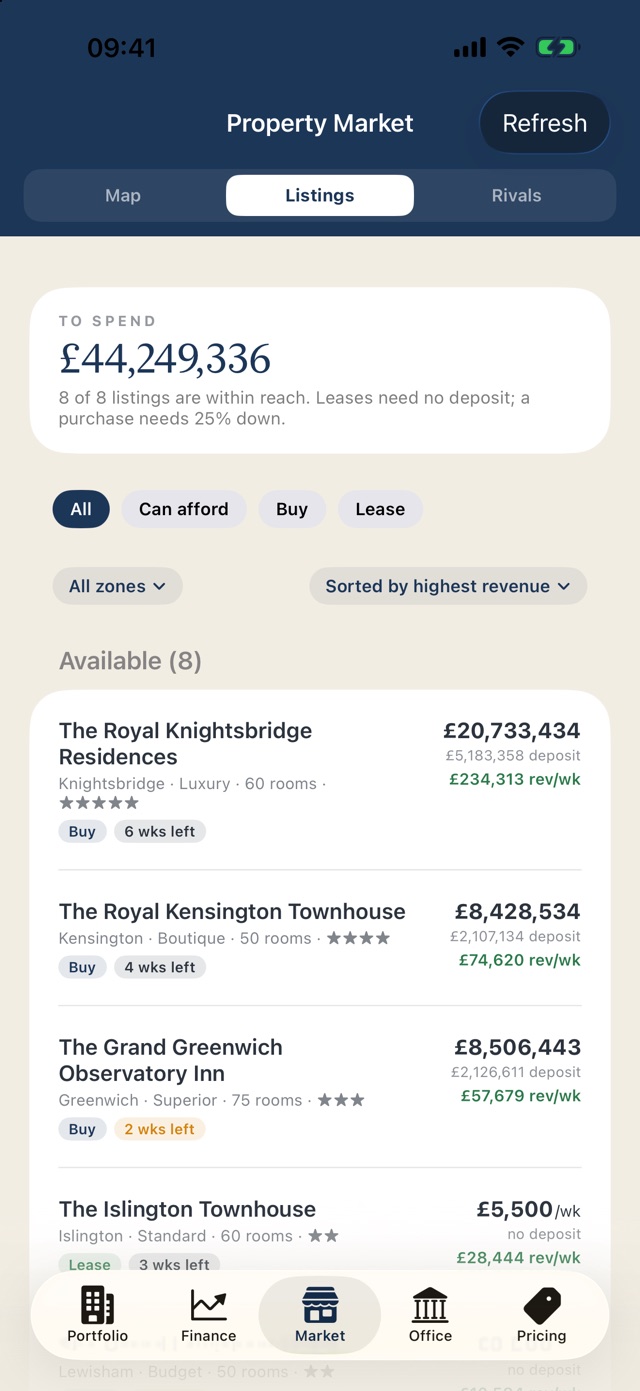Switch to the Map tab
This screenshot has width=640, height=1391.
click(123, 195)
